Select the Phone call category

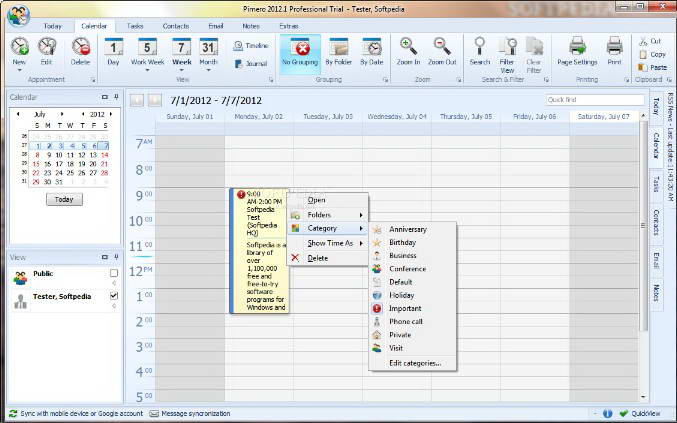(x=412, y=322)
